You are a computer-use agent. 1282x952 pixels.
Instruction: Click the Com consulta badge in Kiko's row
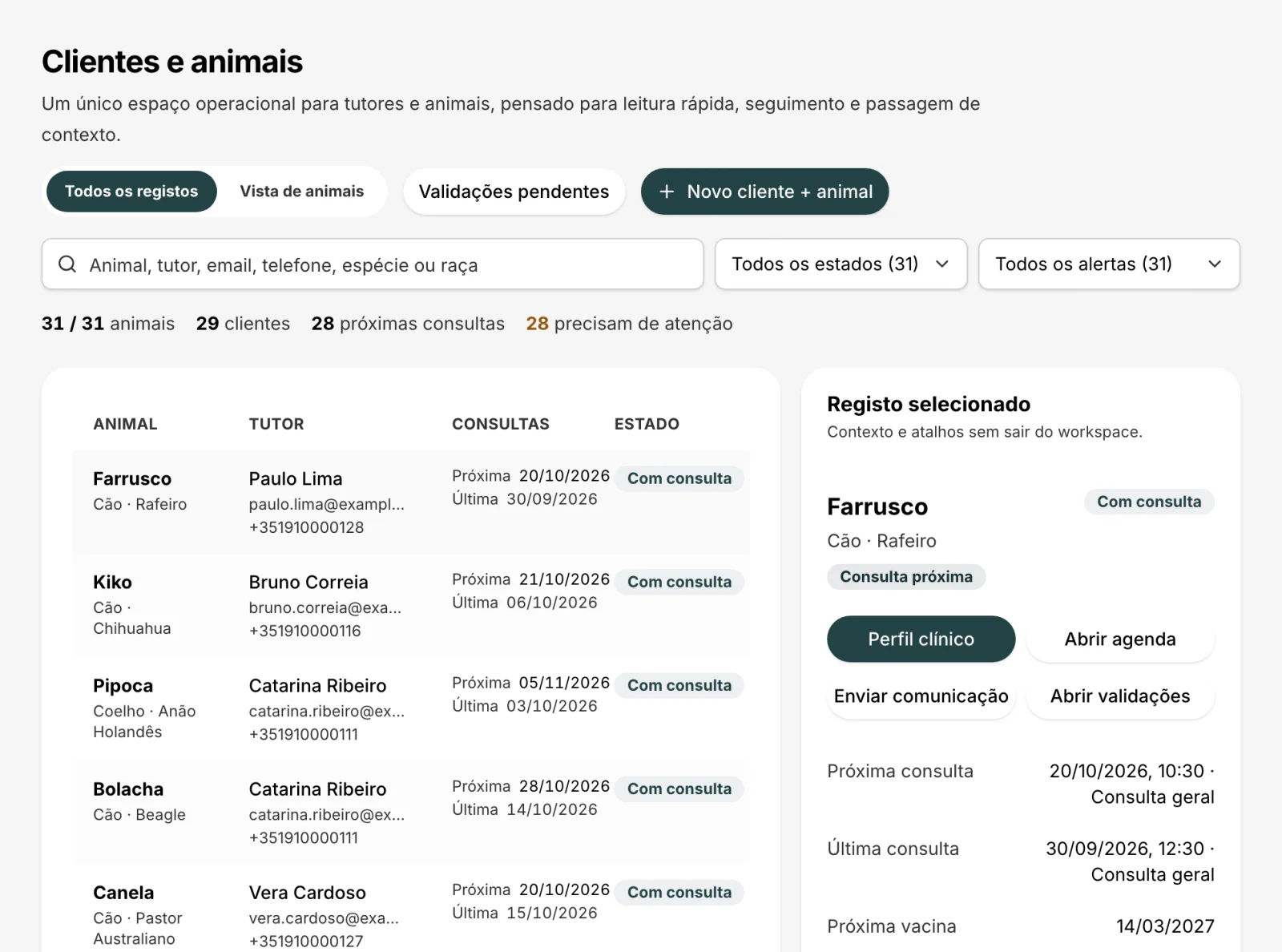[679, 582]
